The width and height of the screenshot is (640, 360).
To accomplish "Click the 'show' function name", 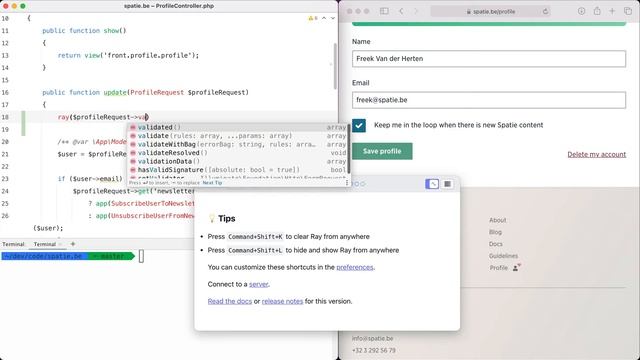I will (111, 31).
